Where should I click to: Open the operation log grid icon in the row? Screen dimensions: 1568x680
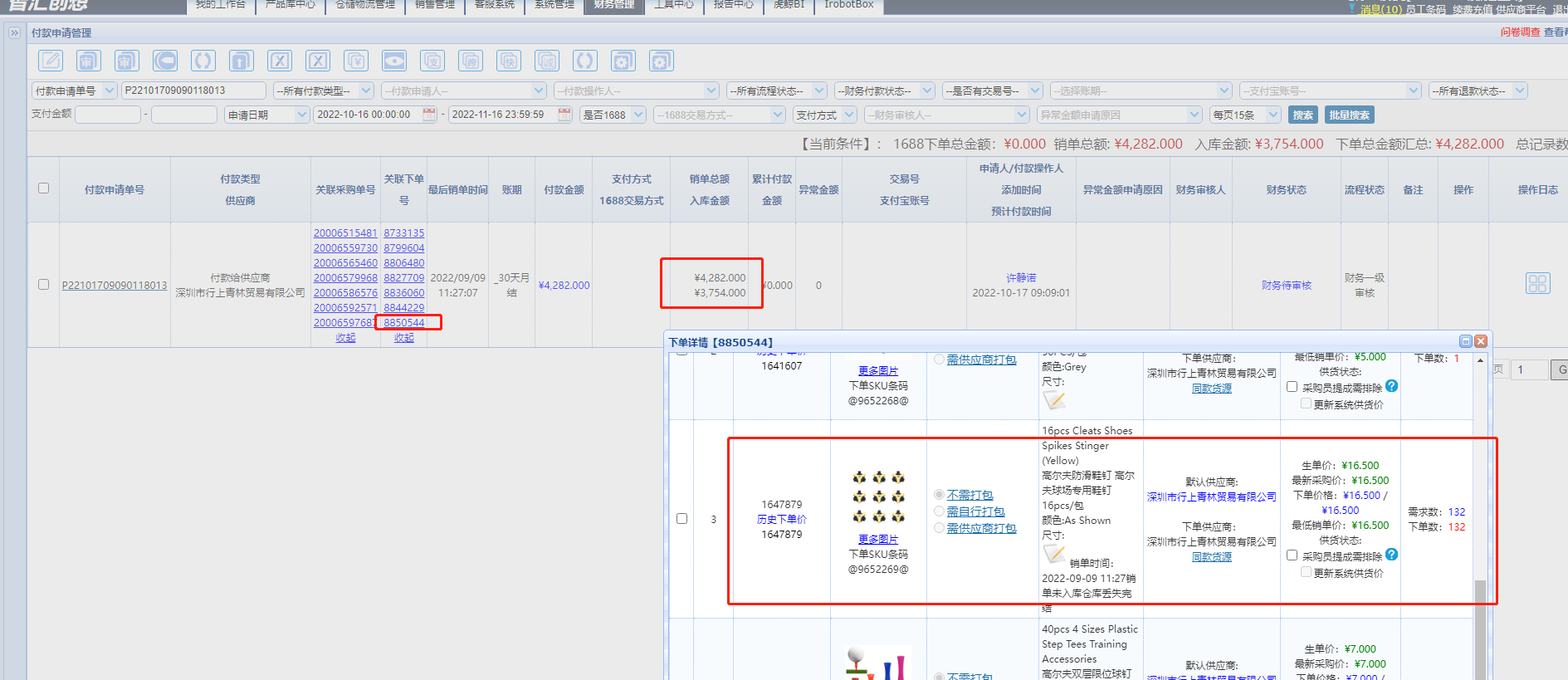1537,284
